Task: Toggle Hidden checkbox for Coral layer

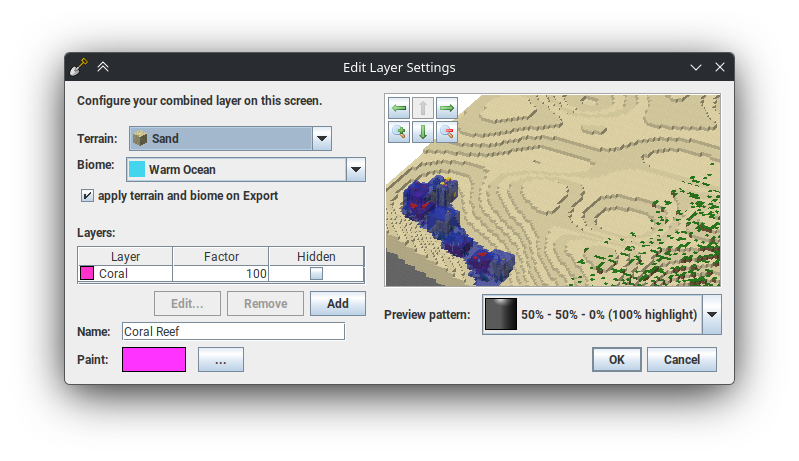Action: (x=316, y=274)
